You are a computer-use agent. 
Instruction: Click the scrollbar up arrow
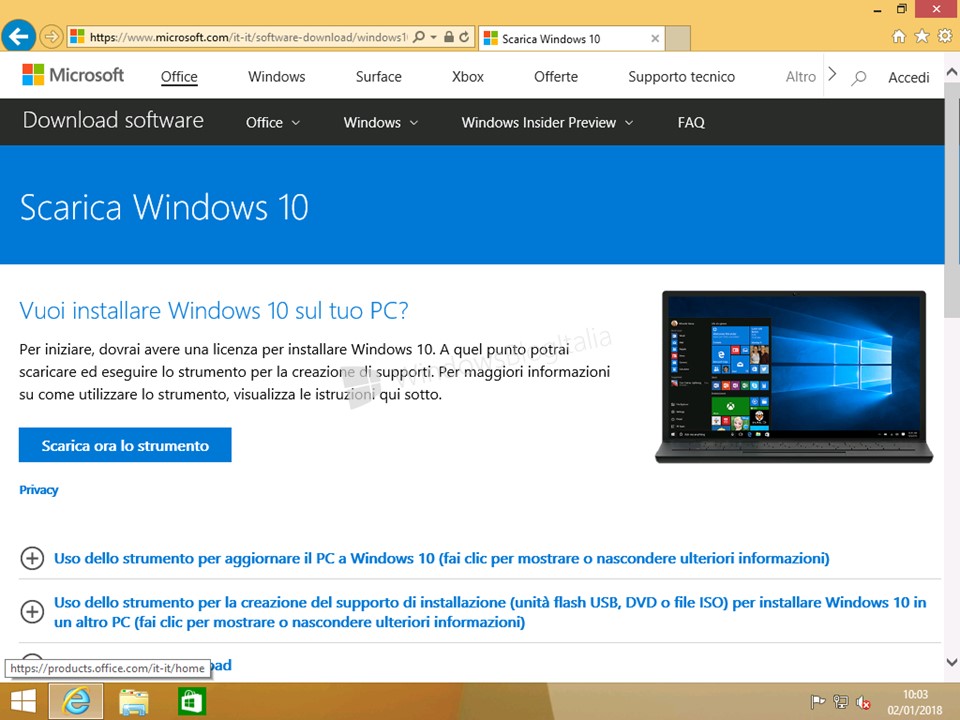point(952,72)
